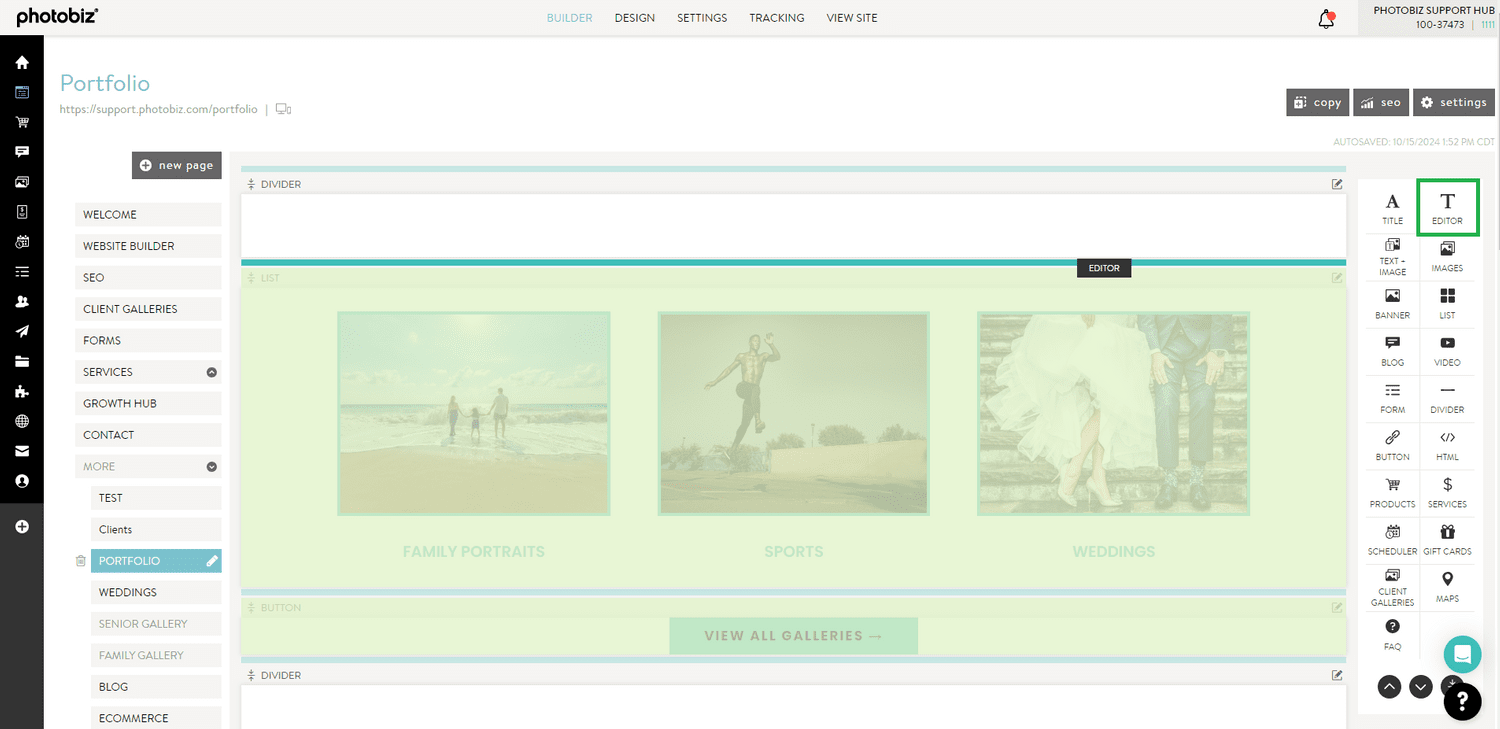This screenshot has height=729, width=1500.
Task: Create a new page
Action: pos(176,165)
